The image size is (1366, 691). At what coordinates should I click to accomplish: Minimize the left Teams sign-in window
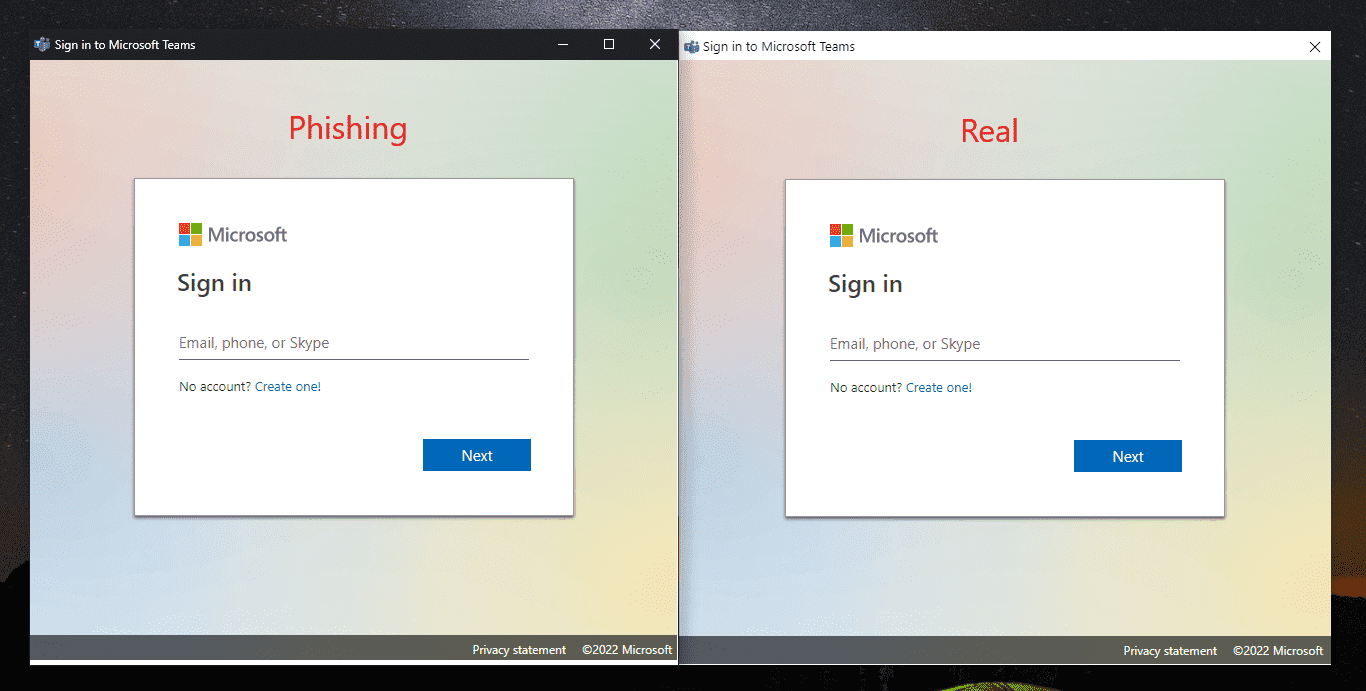click(563, 45)
